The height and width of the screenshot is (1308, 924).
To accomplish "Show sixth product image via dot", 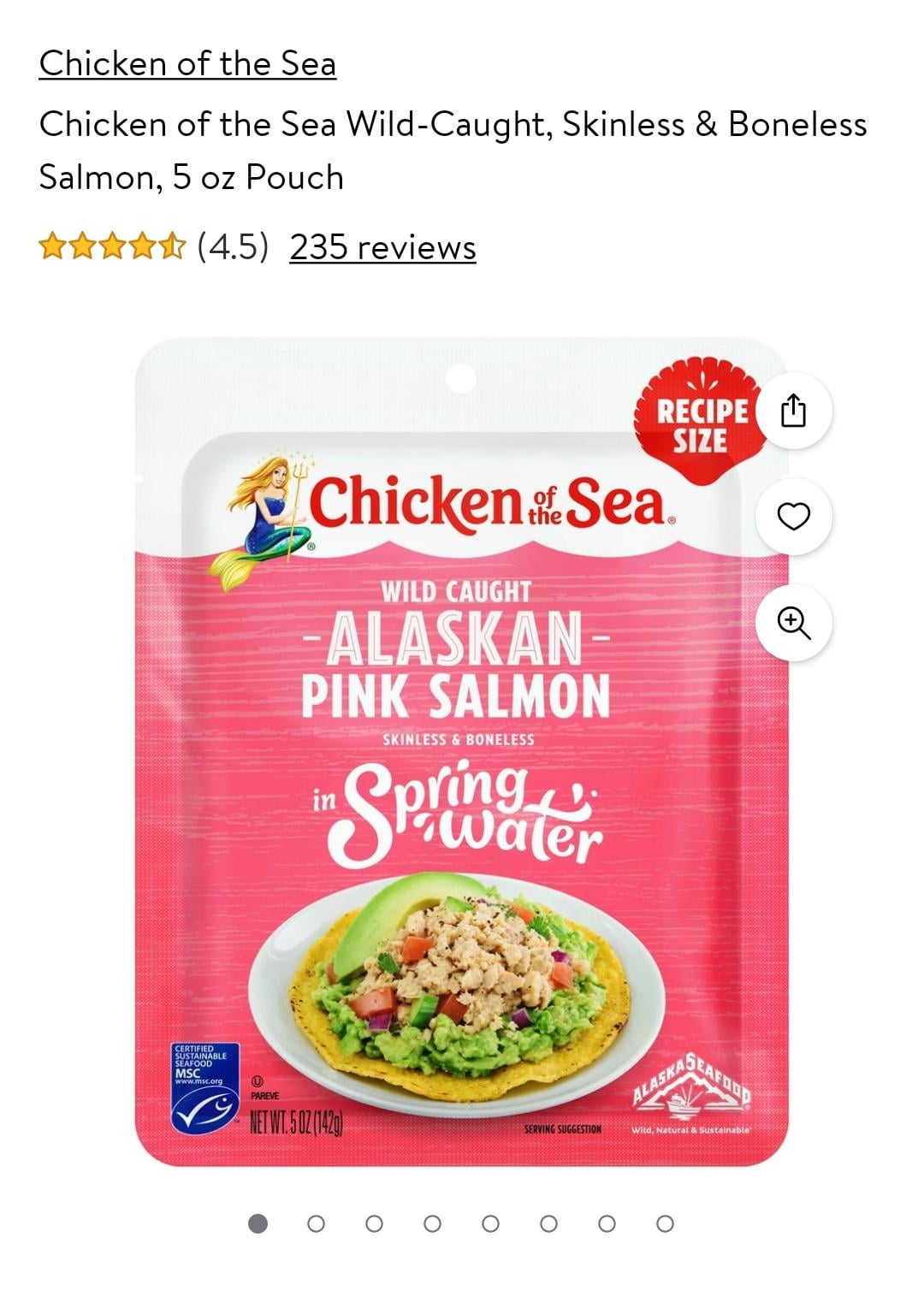I will 548,1223.
